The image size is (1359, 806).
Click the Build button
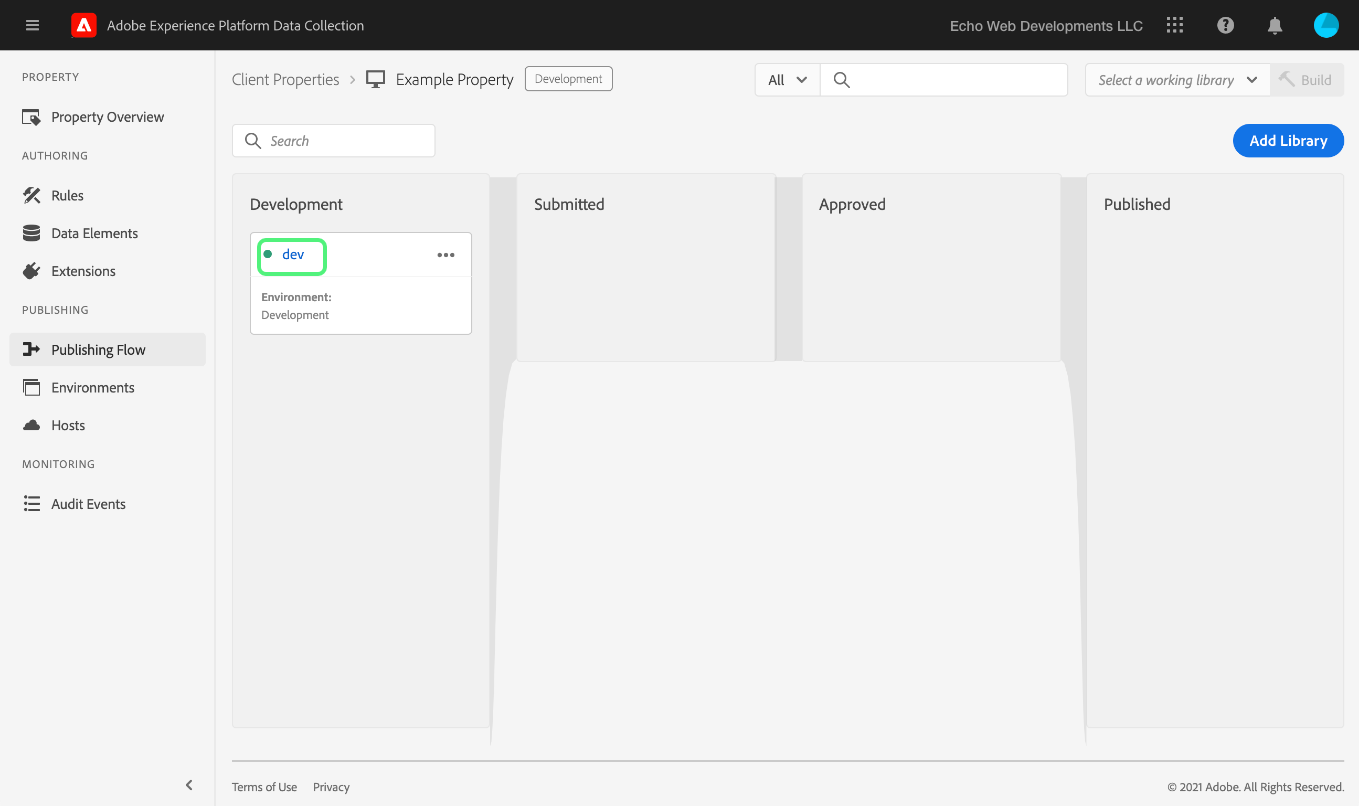point(1307,80)
